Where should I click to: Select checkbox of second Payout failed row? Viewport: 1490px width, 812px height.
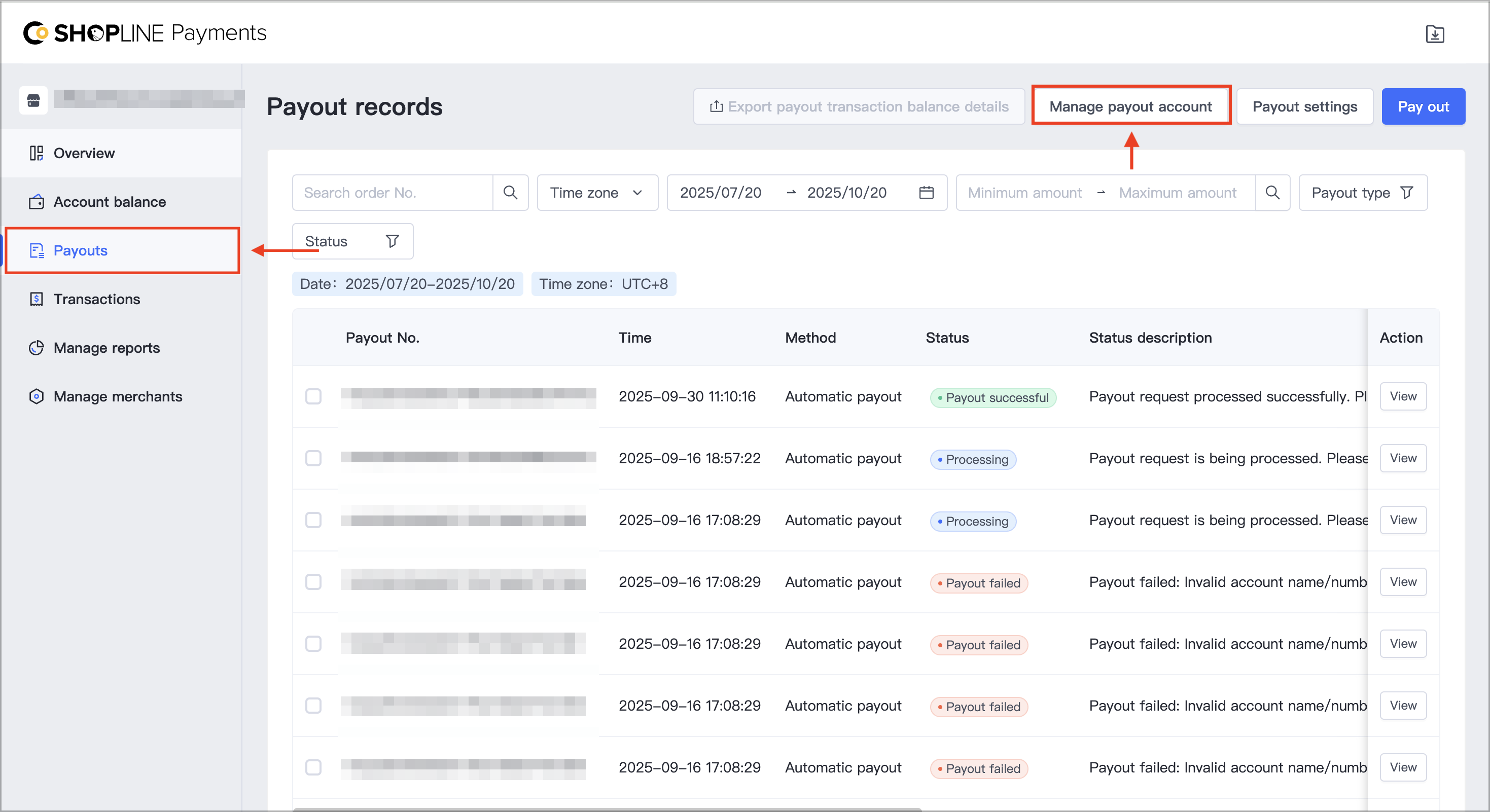pos(313,644)
